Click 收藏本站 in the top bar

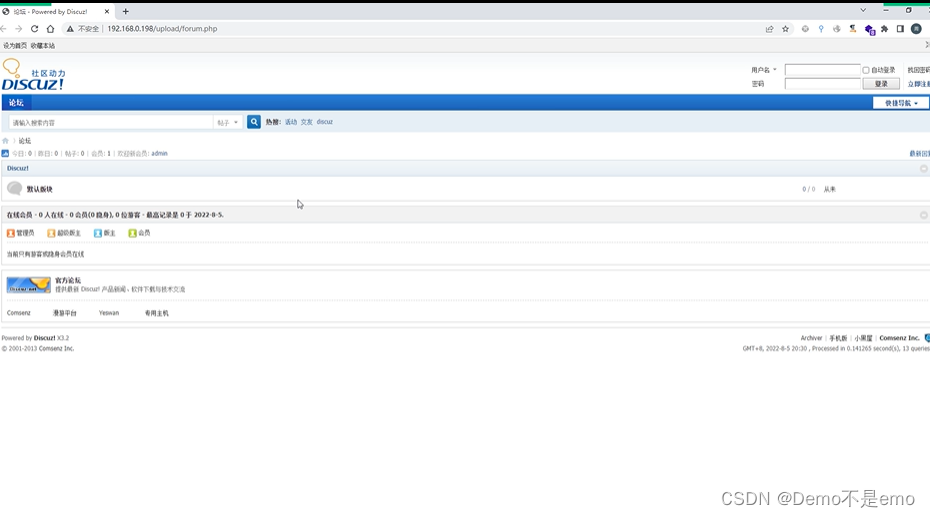click(43, 46)
